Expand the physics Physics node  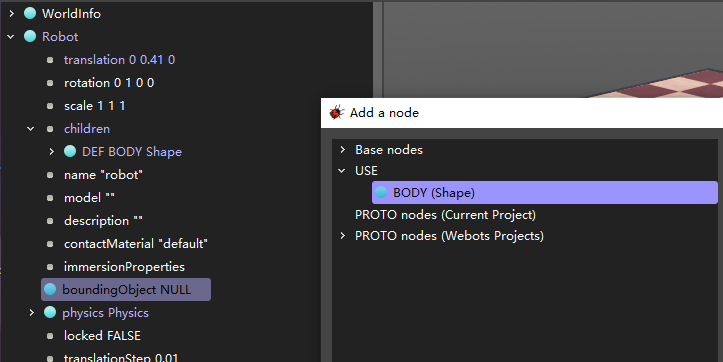point(31,313)
